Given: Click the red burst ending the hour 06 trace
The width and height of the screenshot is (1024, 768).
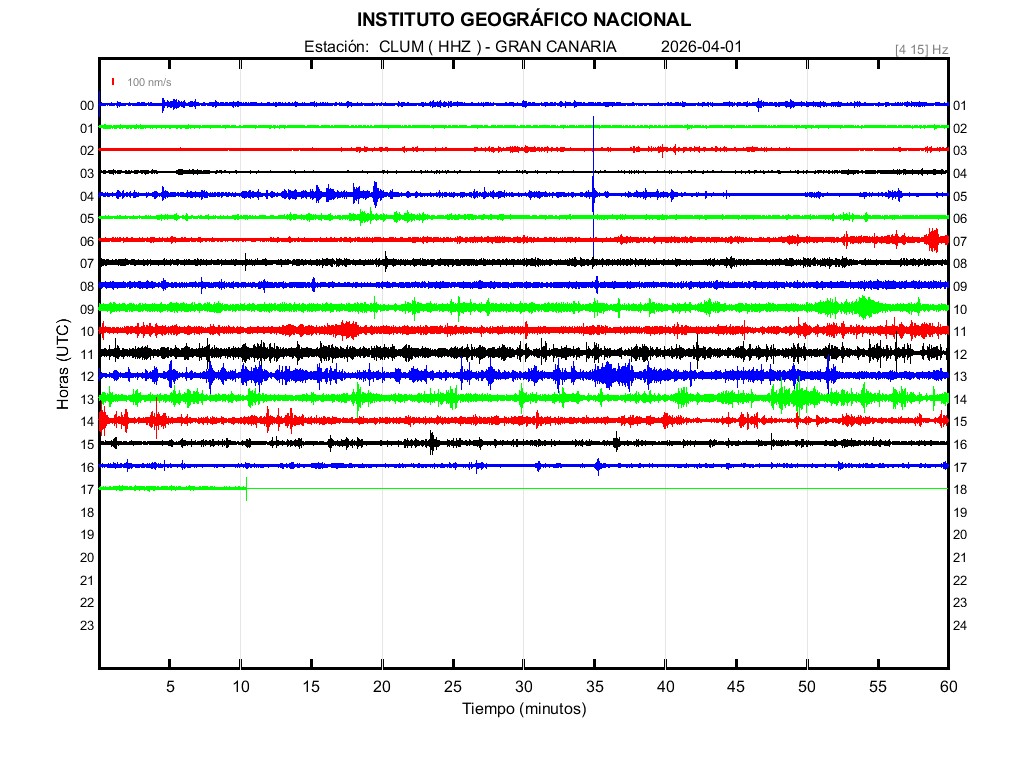Looking at the screenshot, I should (x=935, y=239).
